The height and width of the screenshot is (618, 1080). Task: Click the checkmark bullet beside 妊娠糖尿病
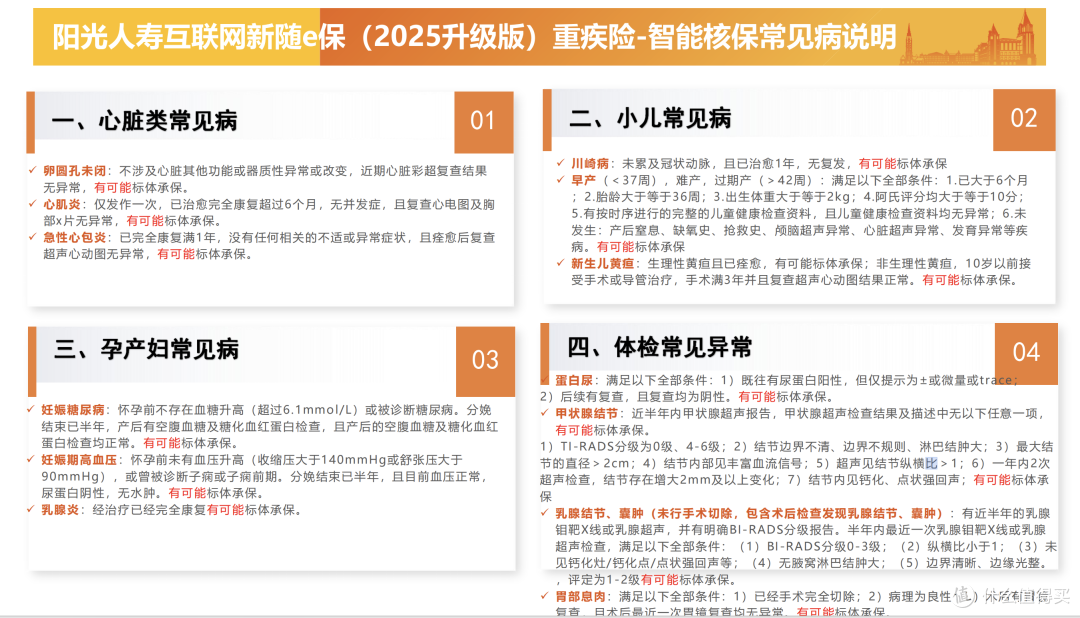tap(31, 409)
